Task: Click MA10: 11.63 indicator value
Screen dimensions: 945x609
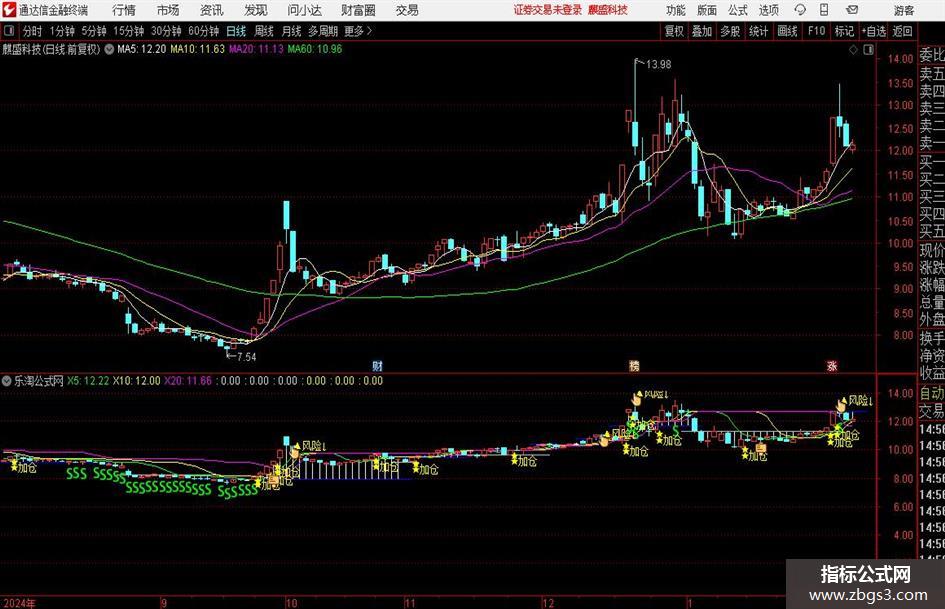Action: click(x=197, y=49)
